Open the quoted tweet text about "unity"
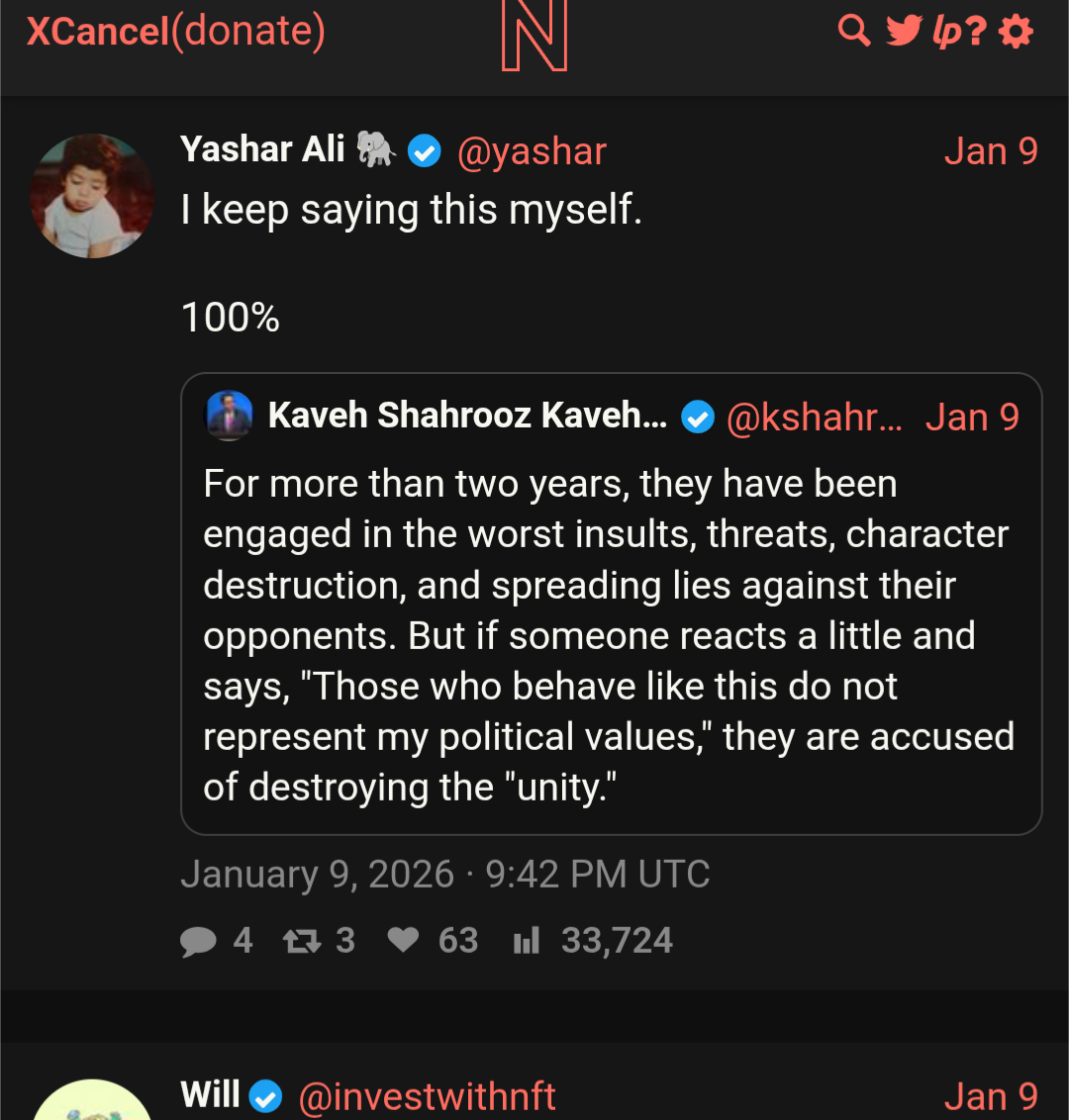1069x1120 pixels. (609, 635)
